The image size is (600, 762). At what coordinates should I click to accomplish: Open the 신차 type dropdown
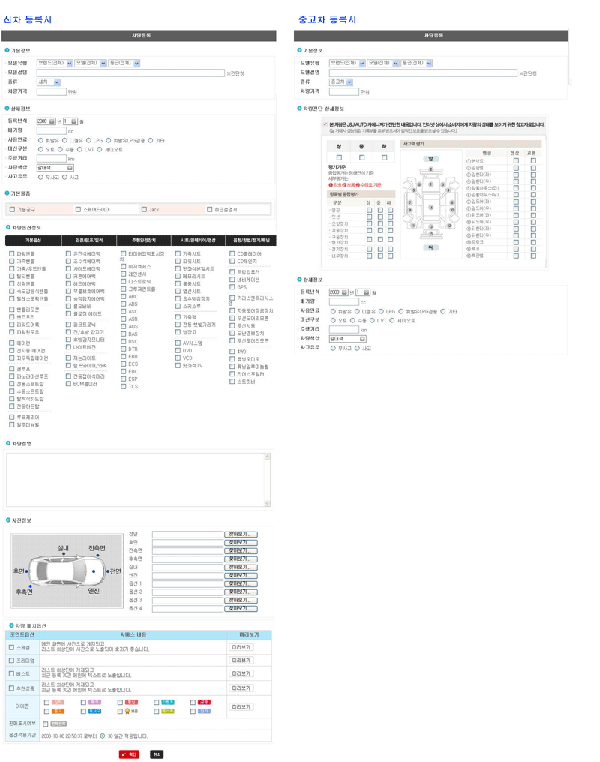tap(49, 82)
